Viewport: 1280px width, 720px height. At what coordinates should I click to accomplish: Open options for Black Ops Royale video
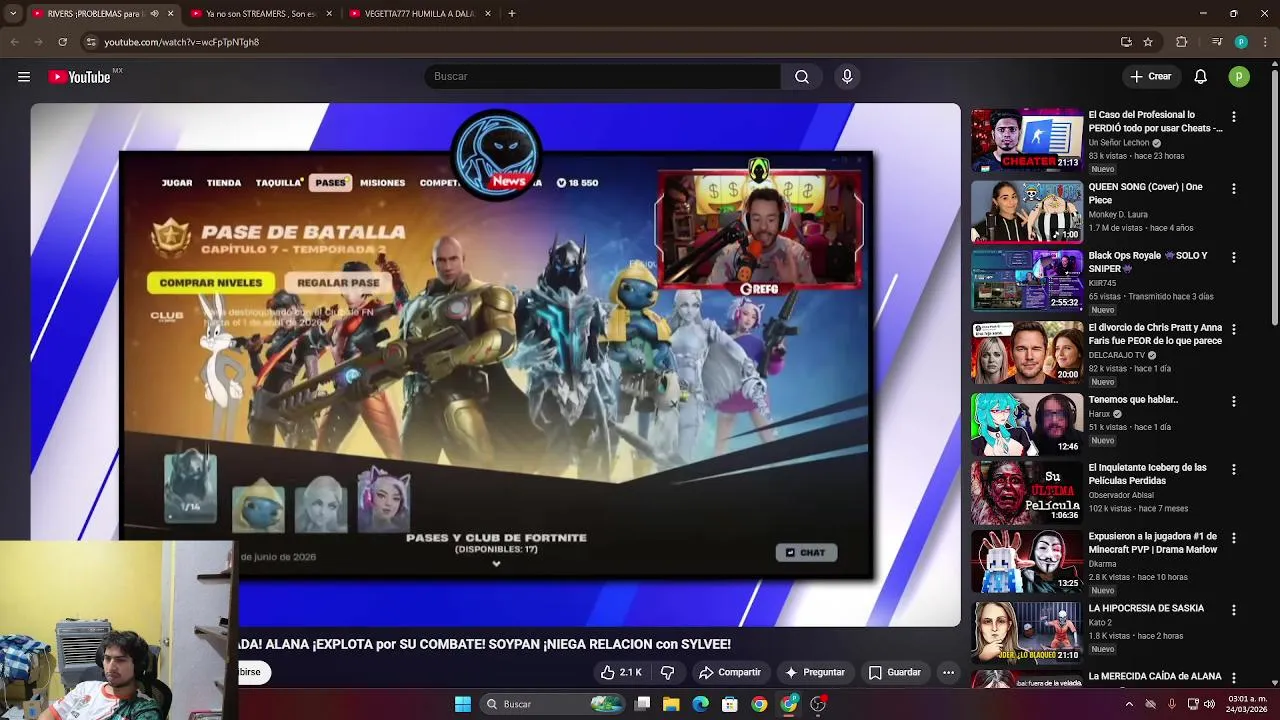(1233, 257)
